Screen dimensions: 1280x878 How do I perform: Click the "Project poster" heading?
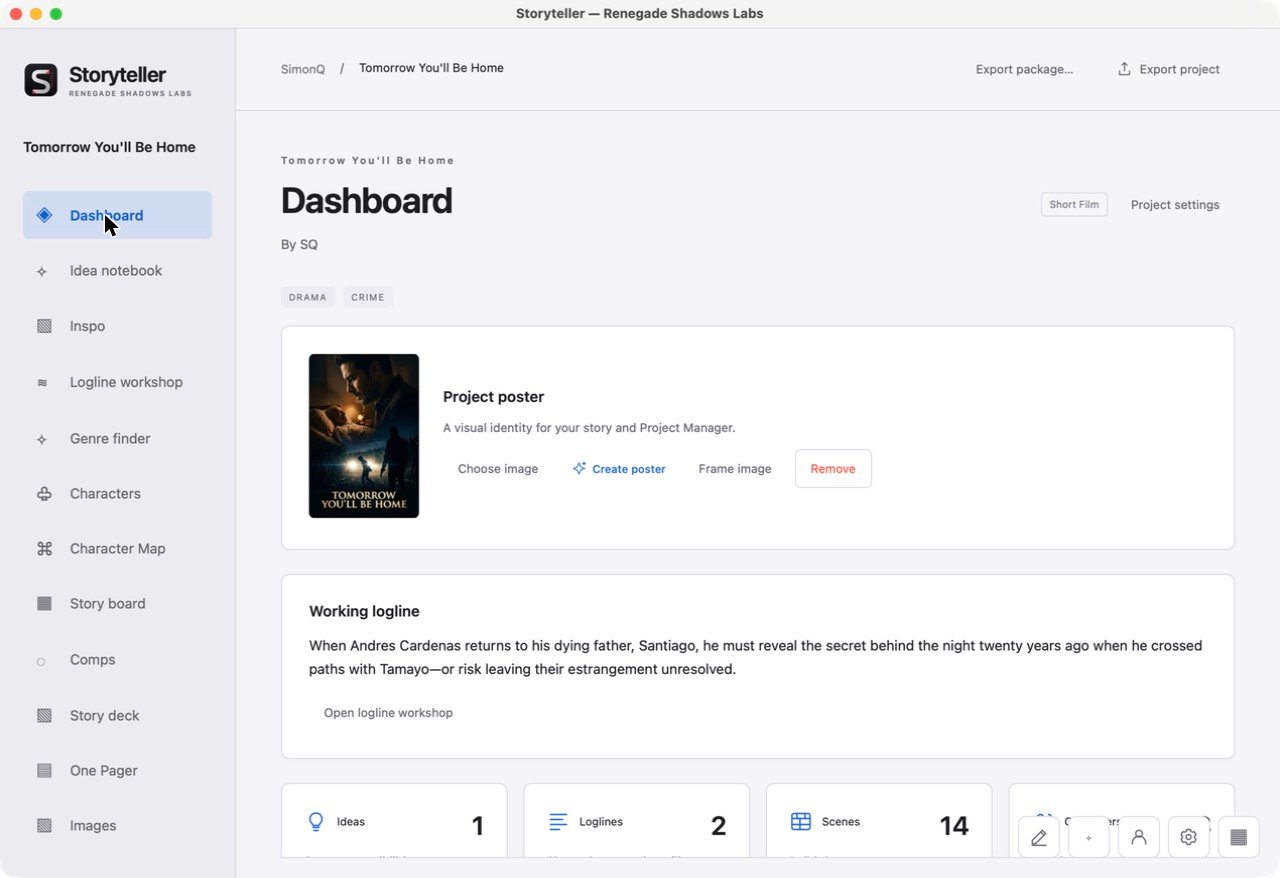[x=493, y=397]
